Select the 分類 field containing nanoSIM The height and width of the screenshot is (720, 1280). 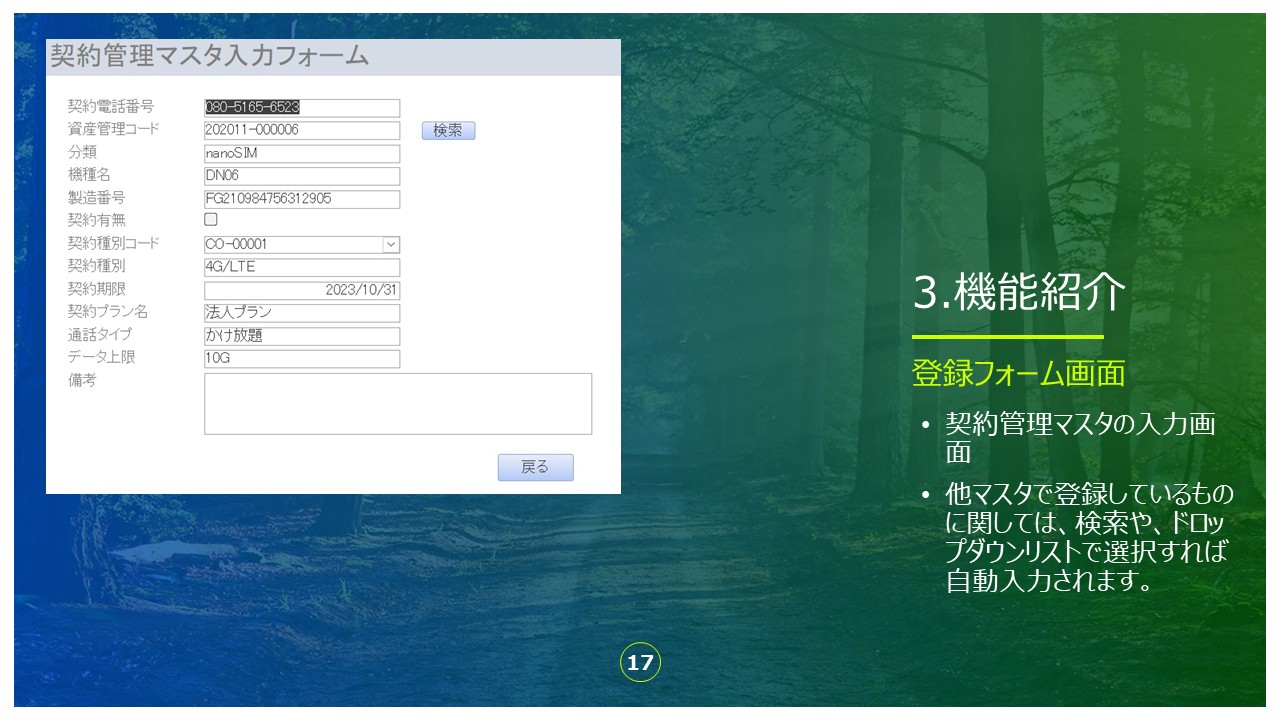click(301, 154)
